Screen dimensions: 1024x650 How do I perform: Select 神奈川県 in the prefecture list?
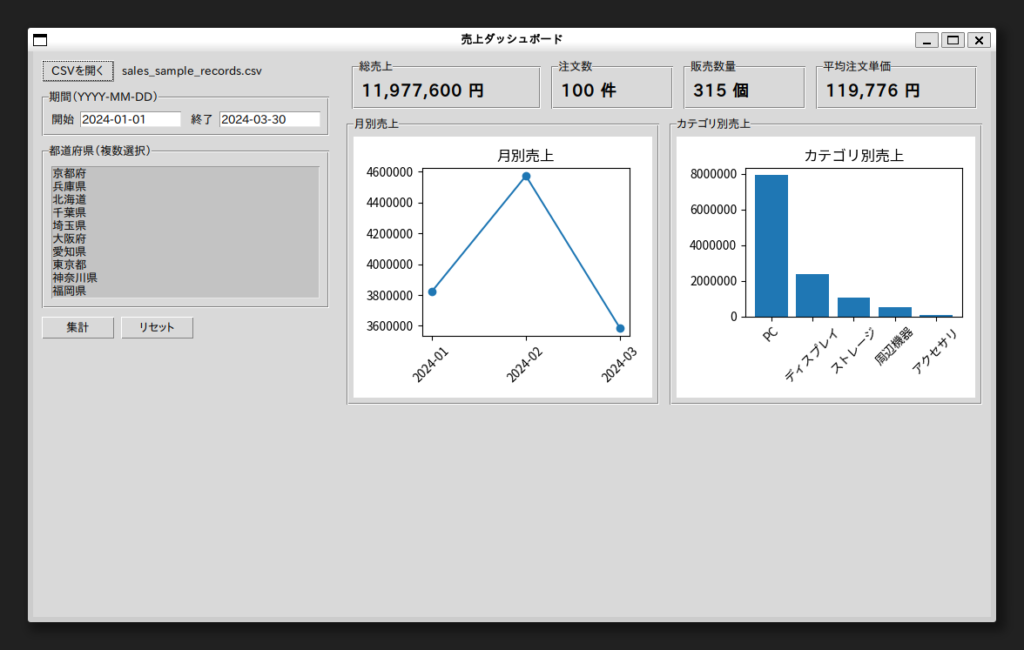[x=75, y=278]
